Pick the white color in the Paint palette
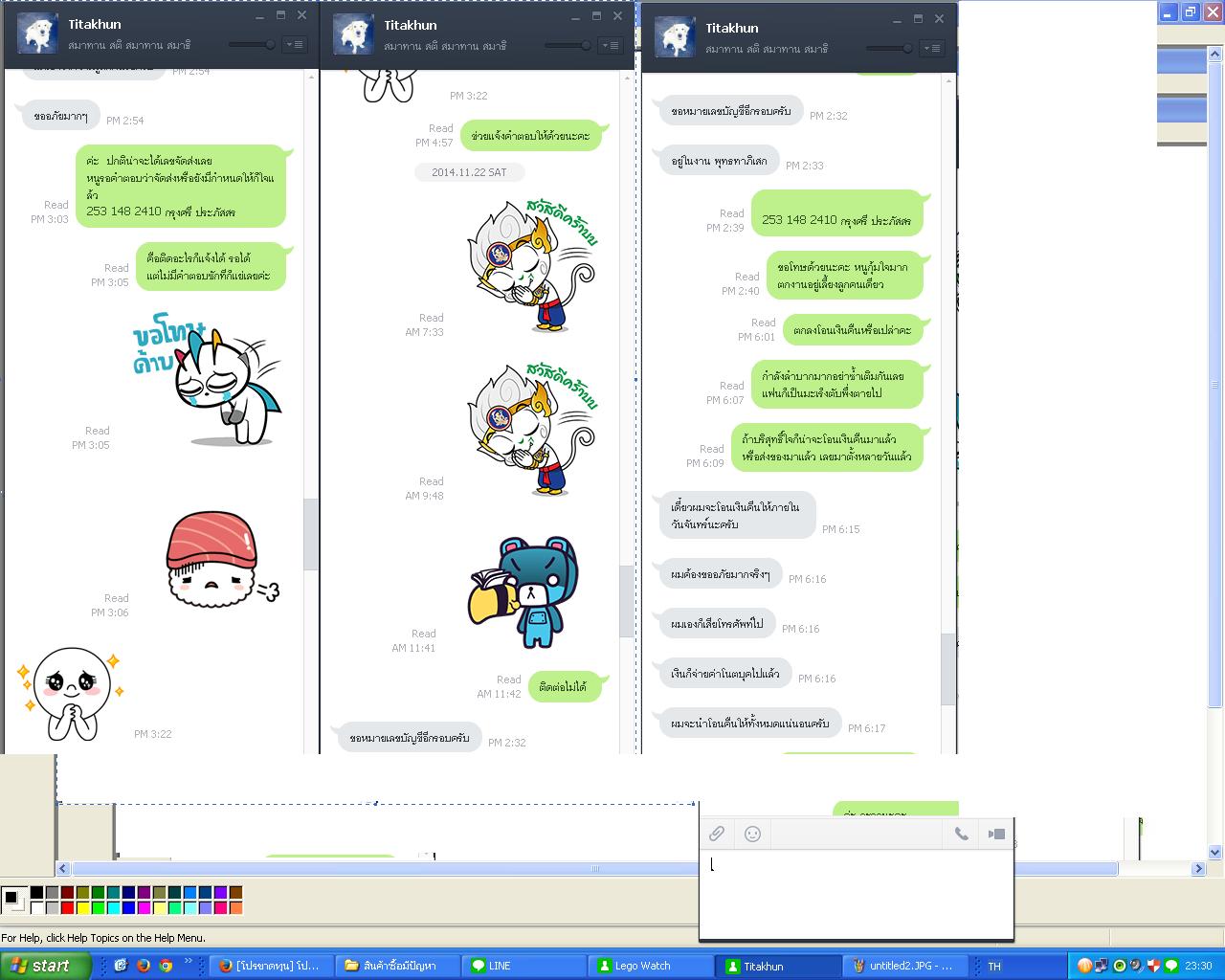Screen dimensions: 1225x980 click(36, 908)
